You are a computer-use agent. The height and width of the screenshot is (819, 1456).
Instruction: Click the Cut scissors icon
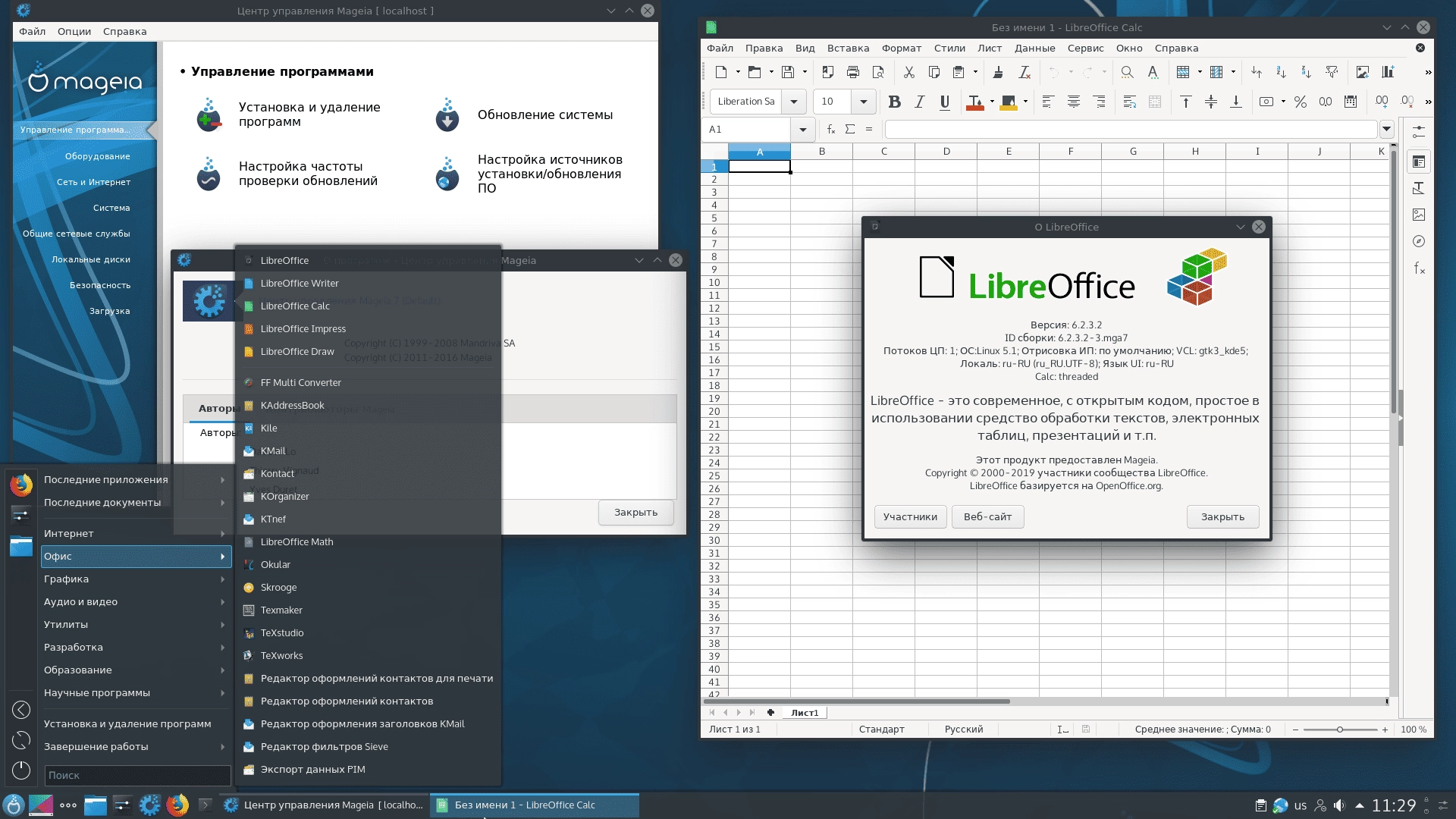tap(909, 72)
